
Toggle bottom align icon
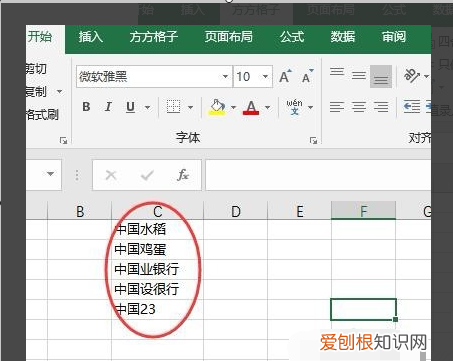pyautogui.click(x=381, y=77)
